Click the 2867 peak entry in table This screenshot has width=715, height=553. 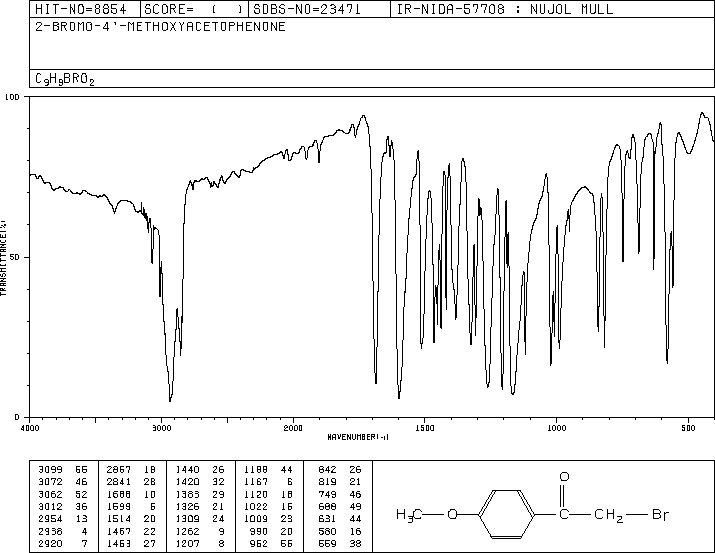(131, 469)
